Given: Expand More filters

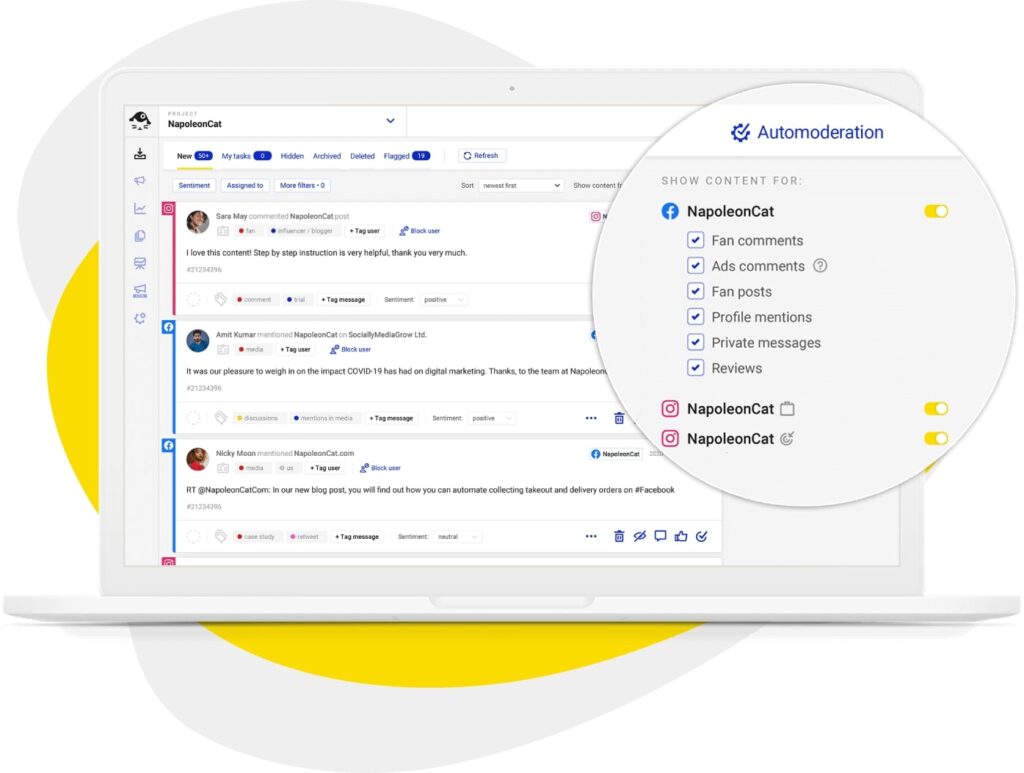Looking at the screenshot, I should tap(302, 185).
